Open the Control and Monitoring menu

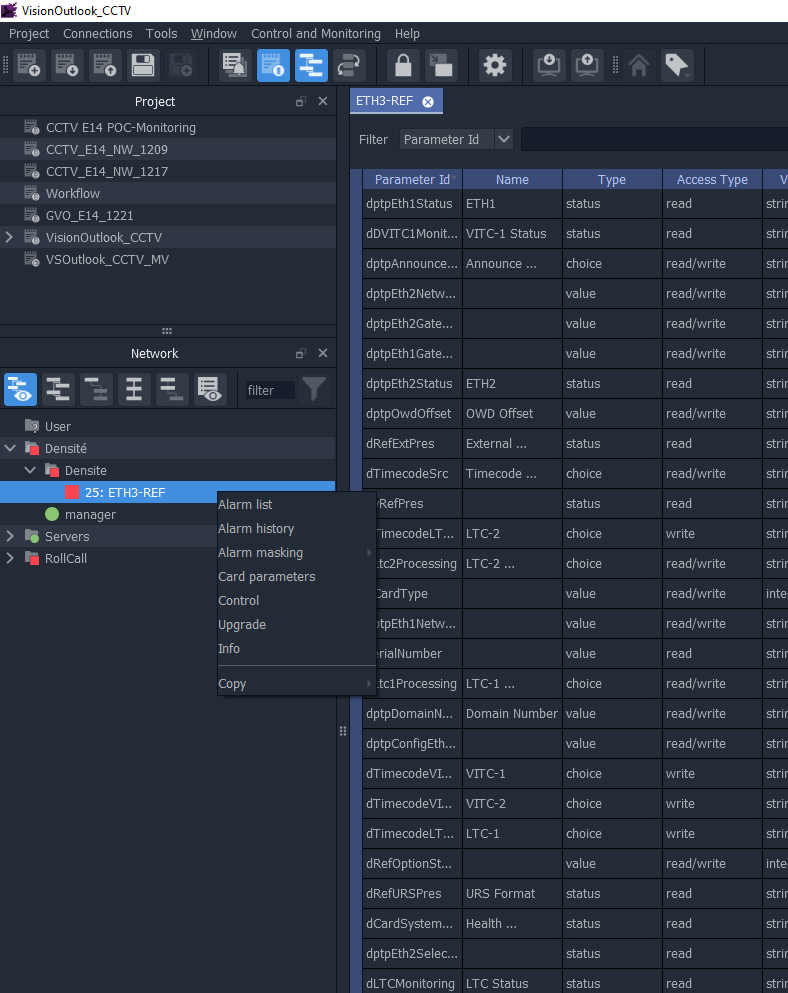[315, 34]
